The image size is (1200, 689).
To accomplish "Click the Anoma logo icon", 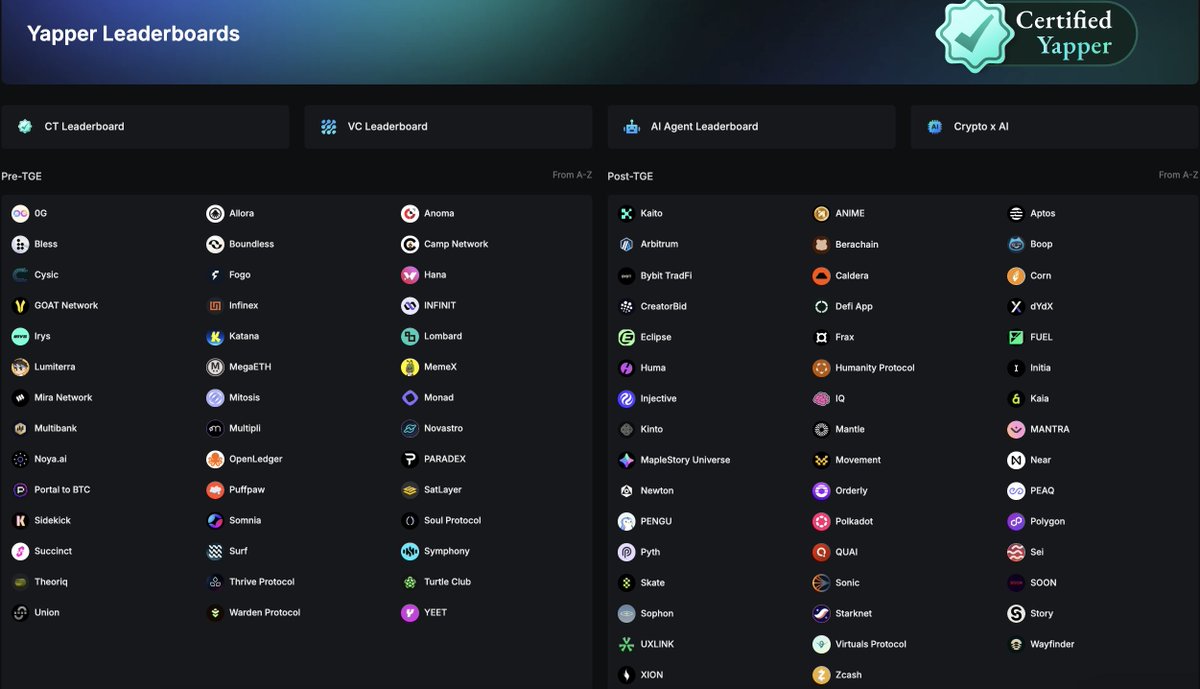I will pyautogui.click(x=410, y=213).
